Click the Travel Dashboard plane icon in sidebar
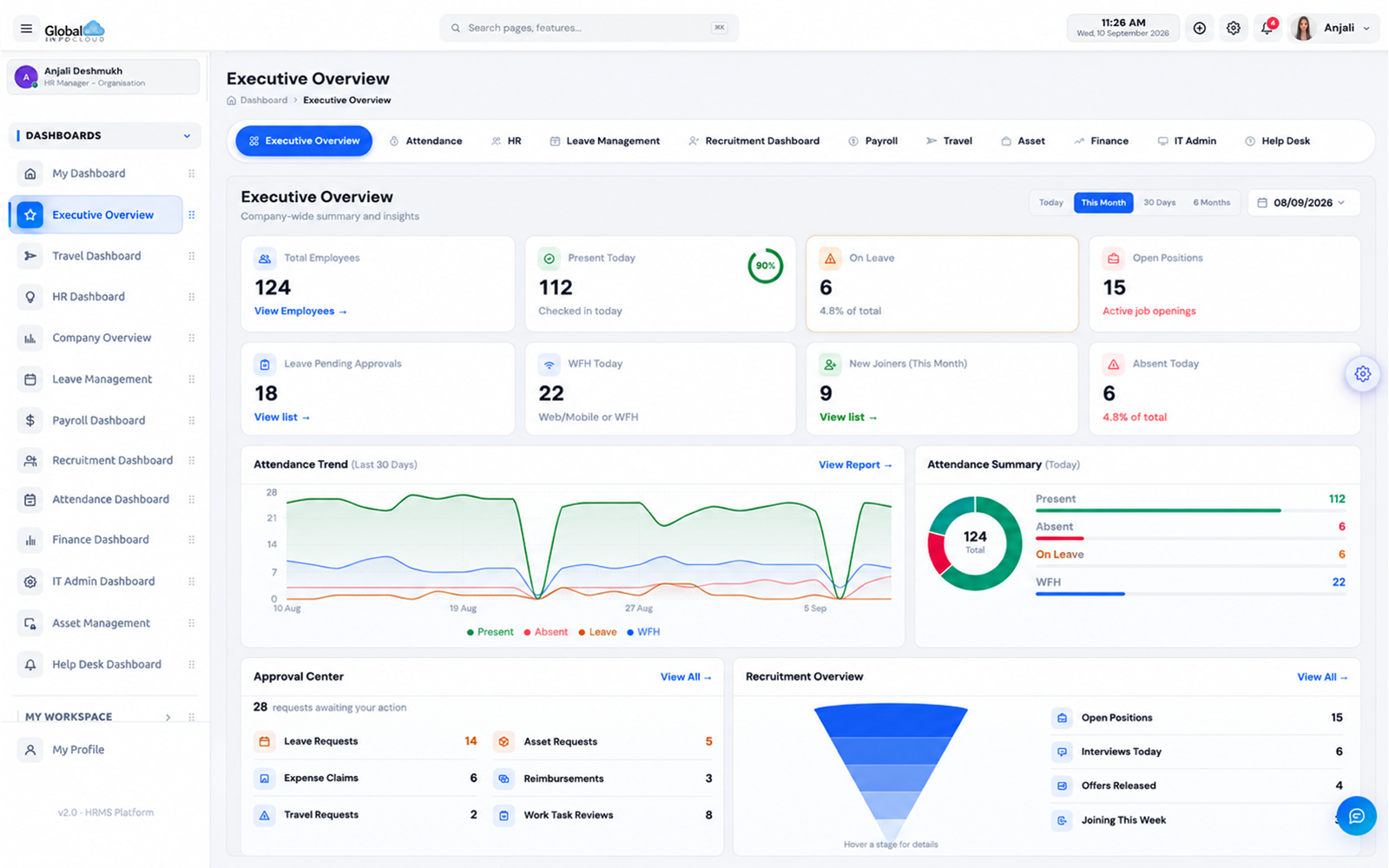1389x868 pixels. pyautogui.click(x=30, y=256)
